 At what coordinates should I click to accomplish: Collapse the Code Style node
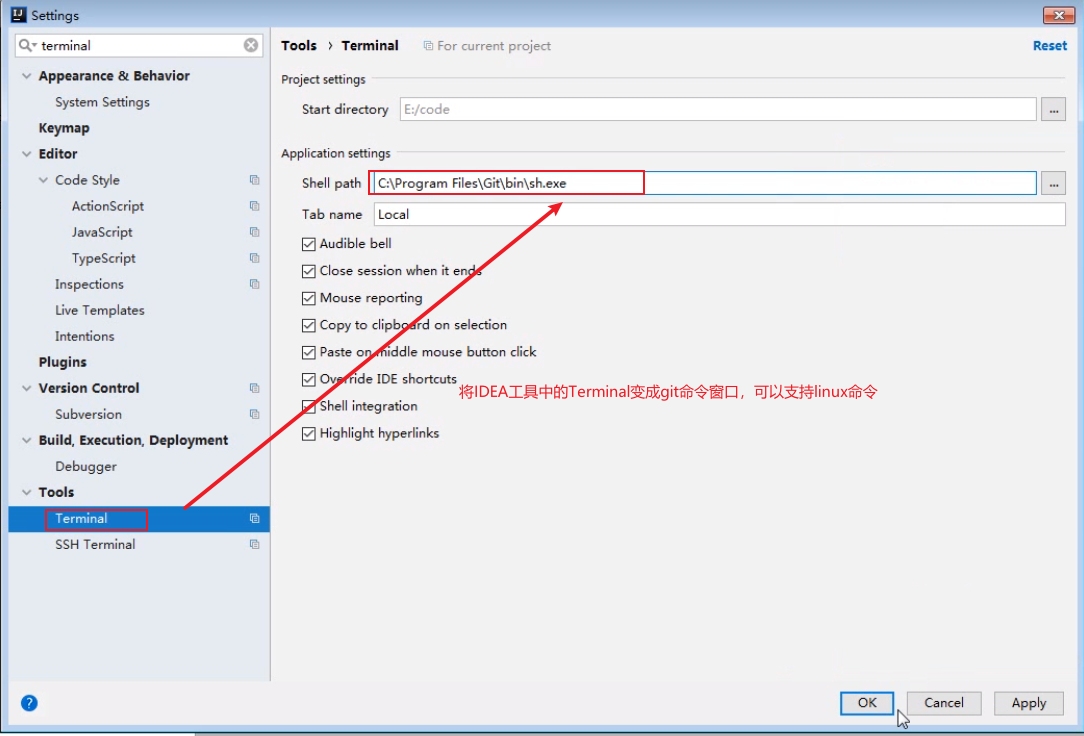pyautogui.click(x=43, y=180)
